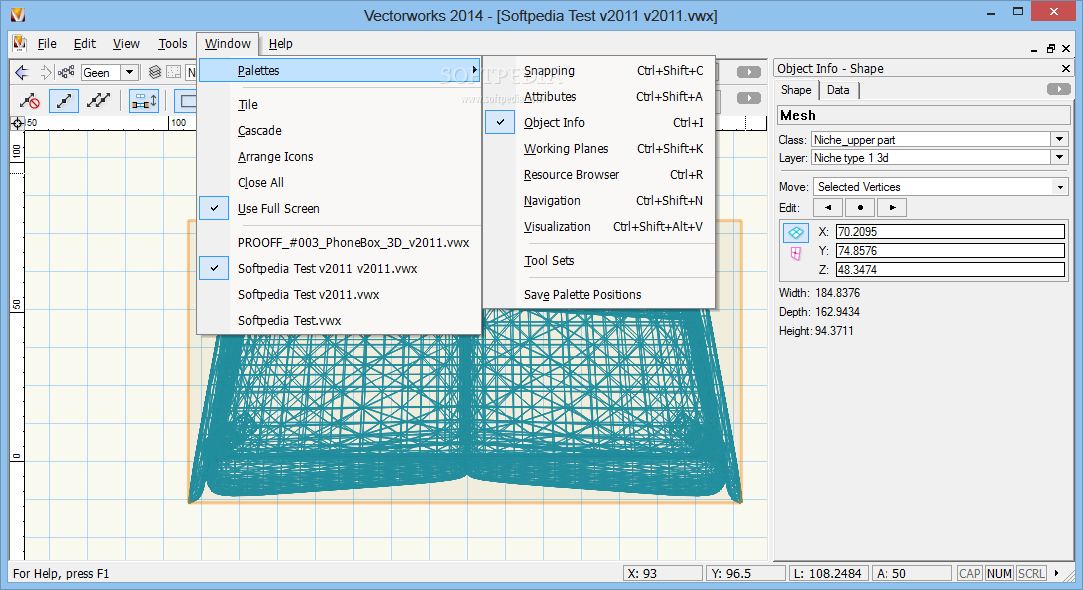The width and height of the screenshot is (1083, 590).
Task: Select the single object interactive scaling mode
Action: click(x=64, y=101)
